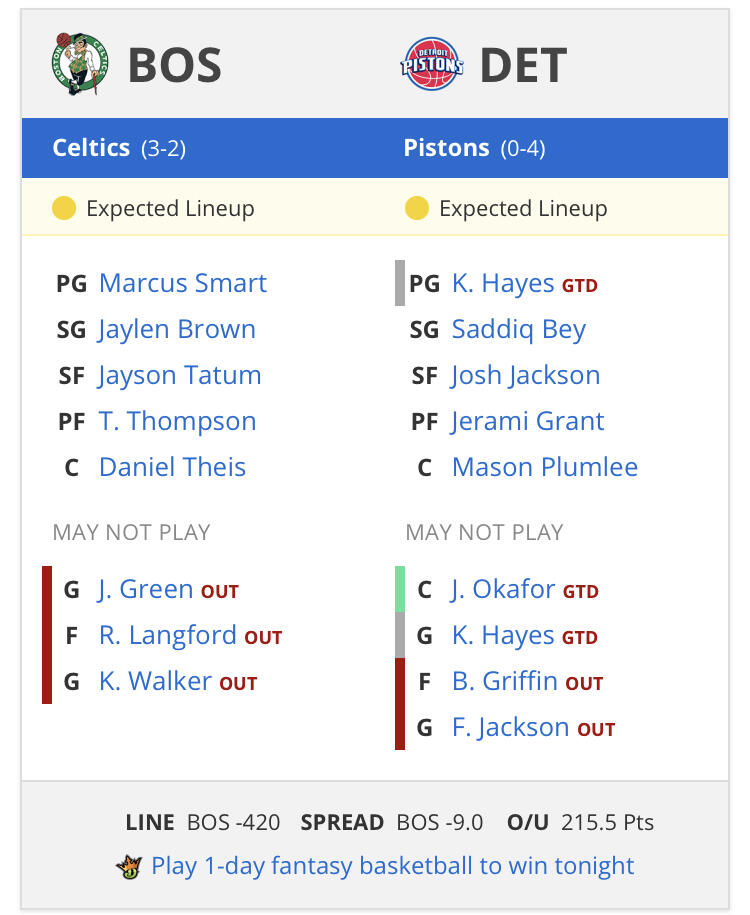Screen dimensions: 750x915
Task: Click the Boston Celtics logo
Action: click(x=80, y=64)
